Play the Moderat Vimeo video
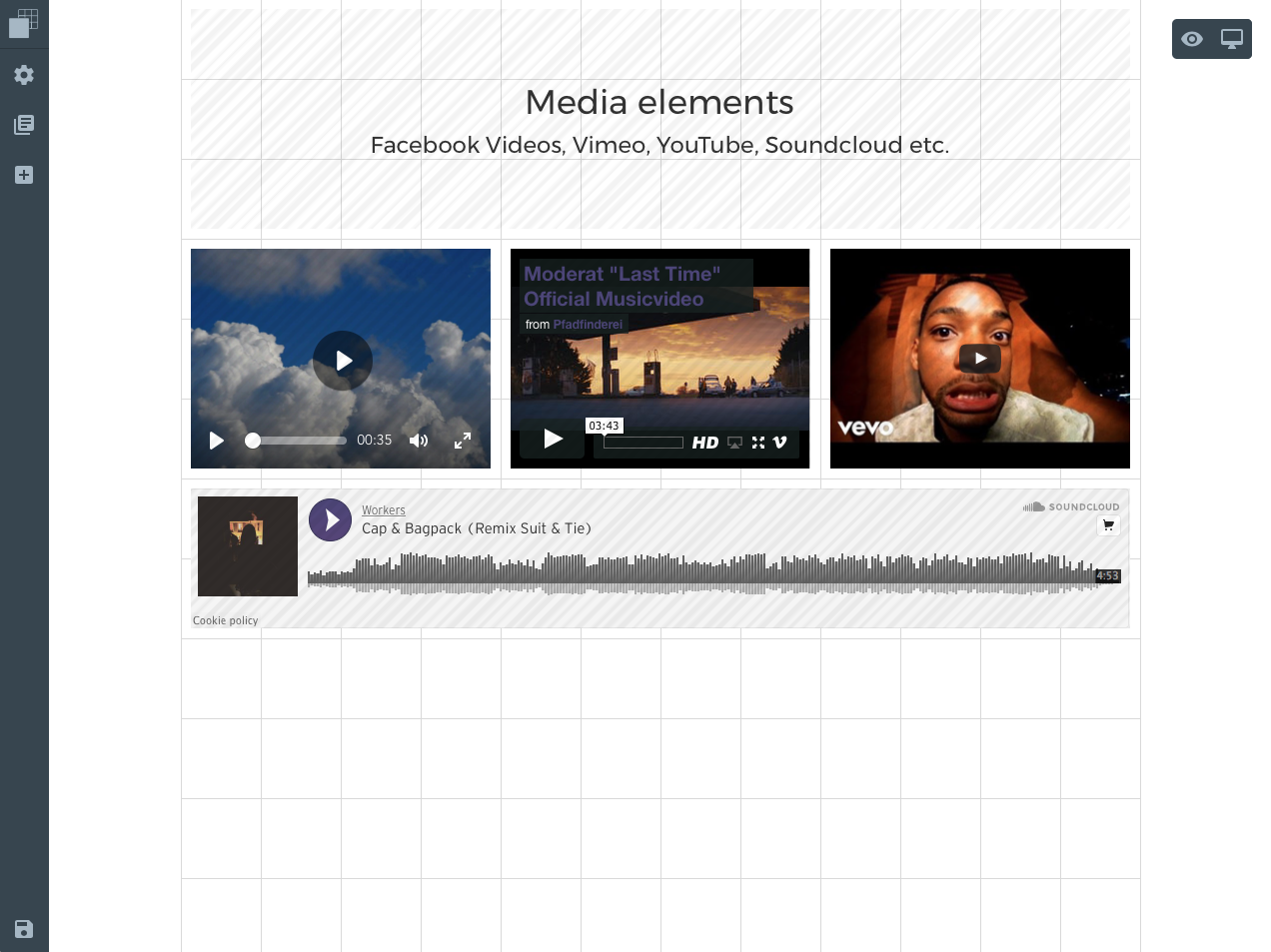This screenshot has width=1271, height=952. pyautogui.click(x=553, y=439)
